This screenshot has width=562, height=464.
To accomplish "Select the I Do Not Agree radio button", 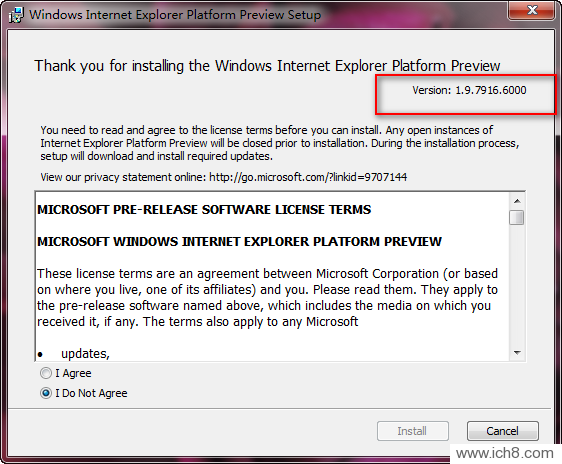I will pos(46,393).
